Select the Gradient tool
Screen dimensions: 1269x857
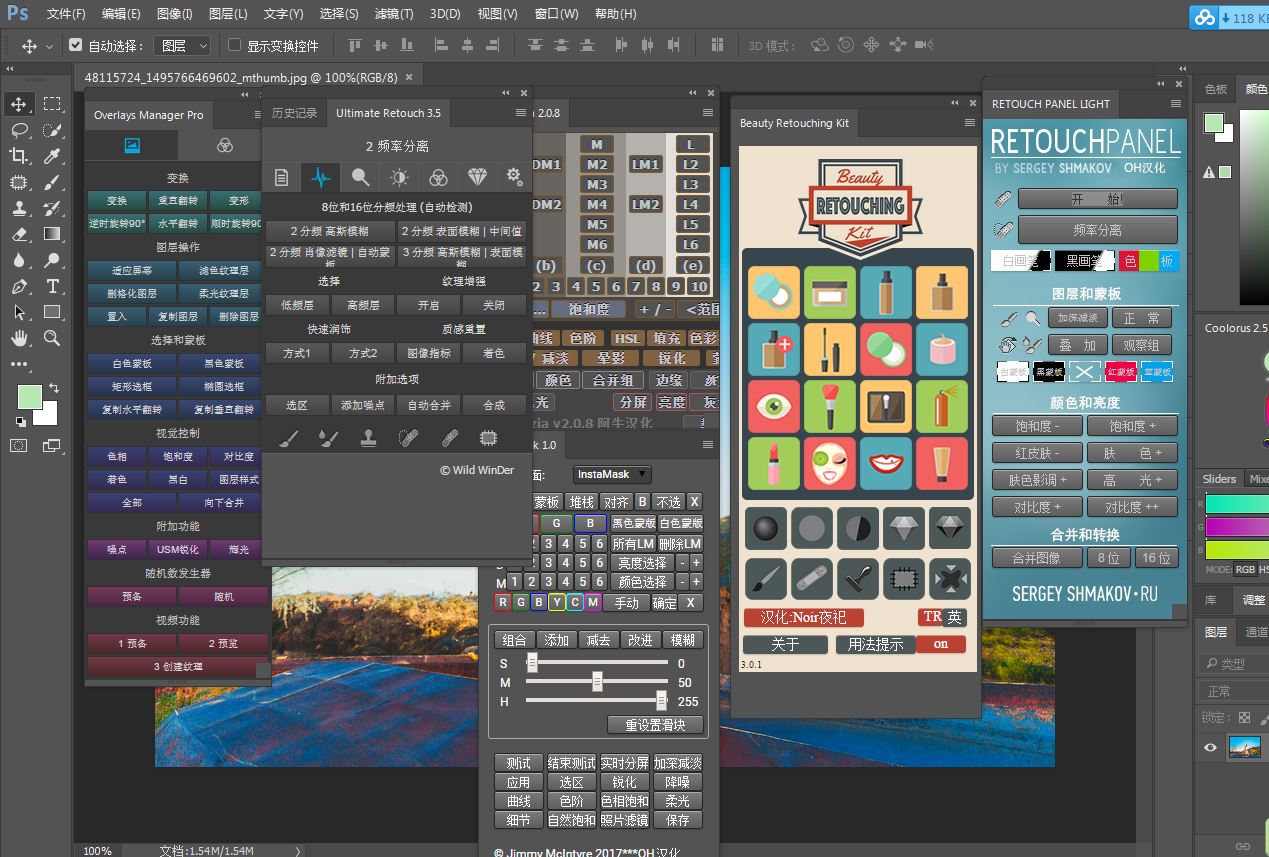click(52, 234)
